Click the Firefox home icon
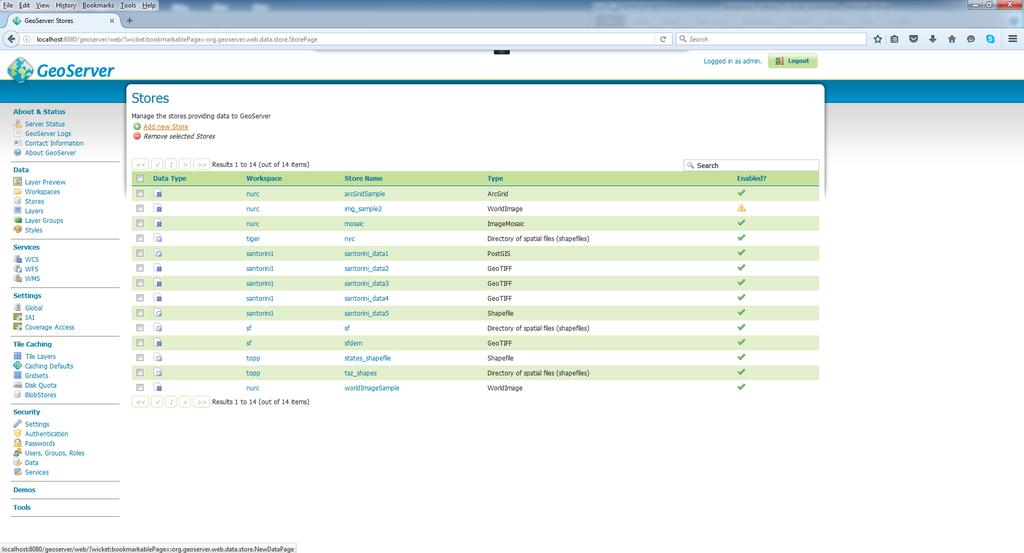This screenshot has height=553, width=1024. (952, 39)
